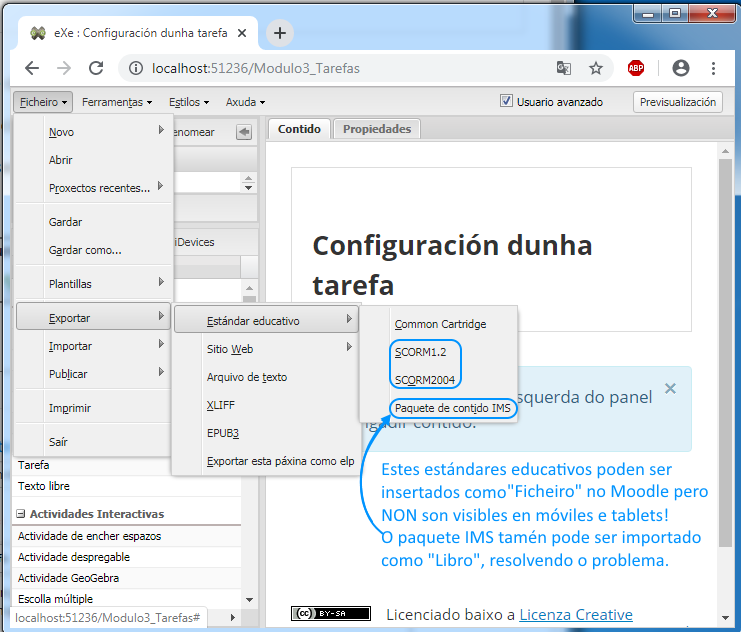Click the iDevices list down arrow
Screen dimensions: 741x632
(x=250, y=599)
